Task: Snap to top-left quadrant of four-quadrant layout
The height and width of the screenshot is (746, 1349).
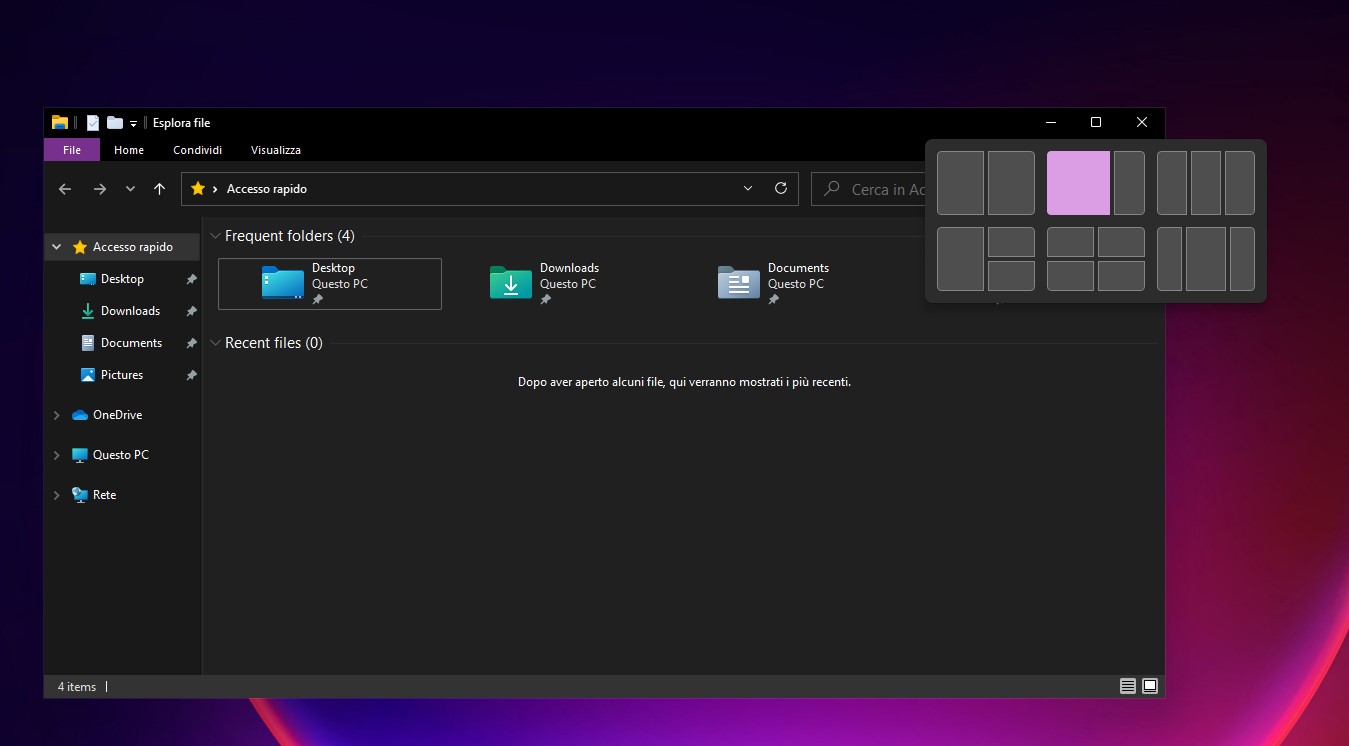Action: (1070, 242)
